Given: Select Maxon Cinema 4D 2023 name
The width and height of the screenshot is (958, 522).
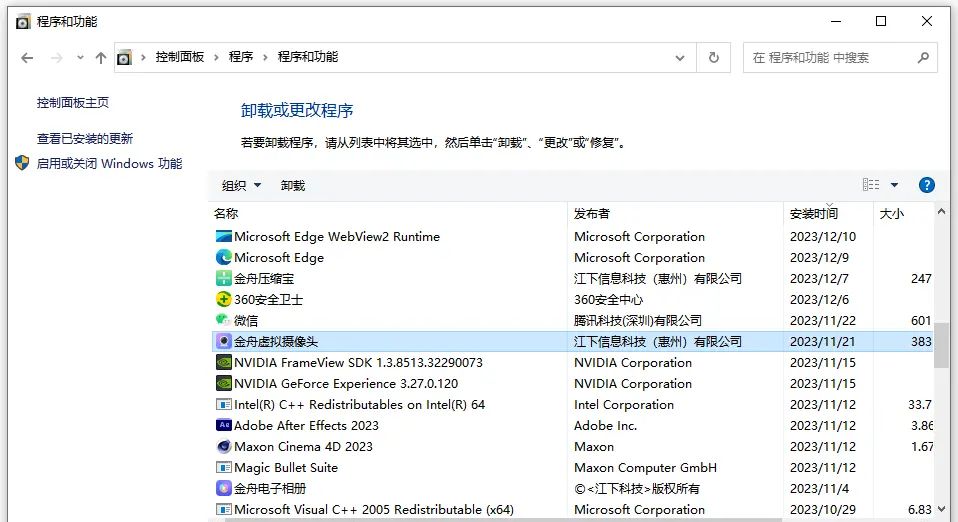Looking at the screenshot, I should [303, 446].
